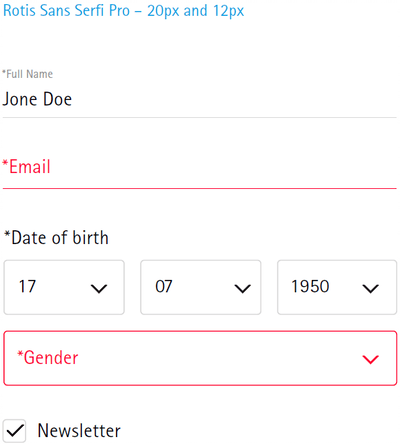Image resolution: width=400 pixels, height=444 pixels.
Task: Open the year dropdown showing 1950
Action: click(337, 287)
